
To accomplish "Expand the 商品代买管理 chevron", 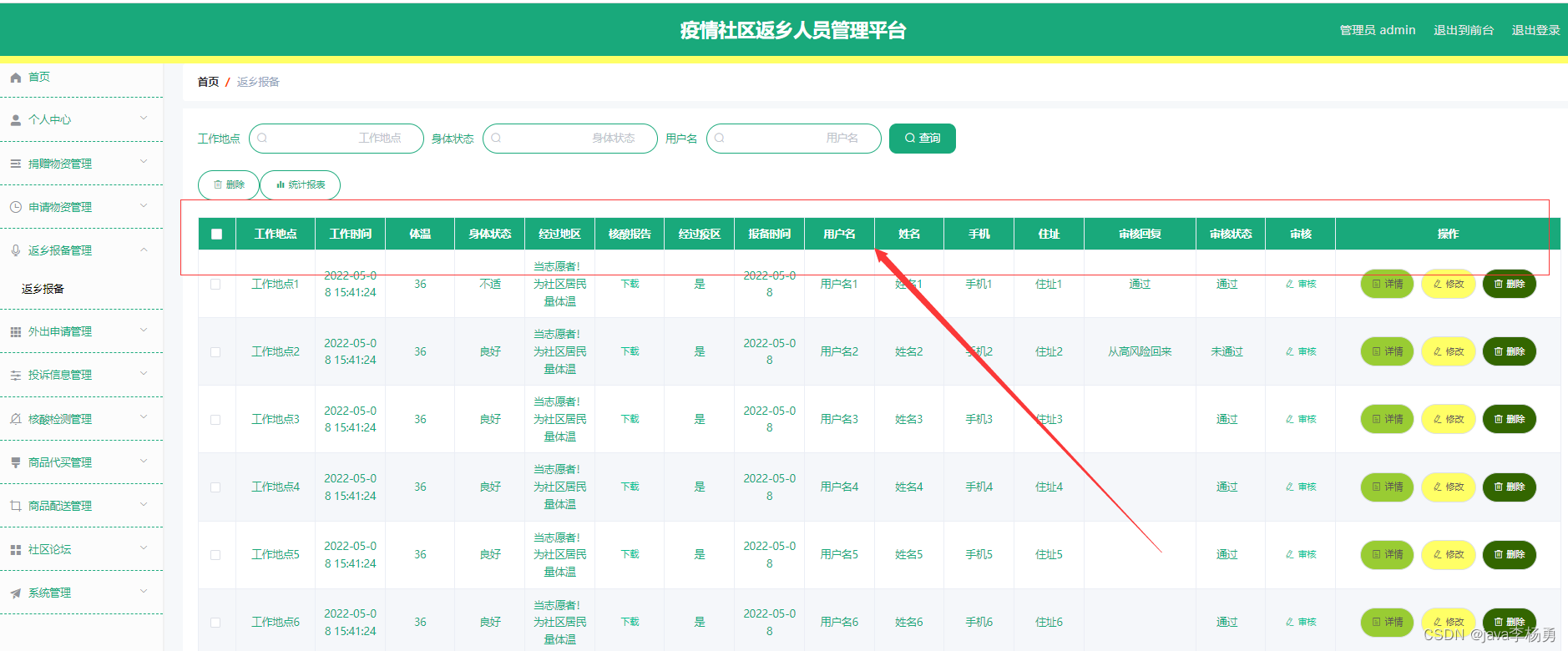I will click(144, 461).
